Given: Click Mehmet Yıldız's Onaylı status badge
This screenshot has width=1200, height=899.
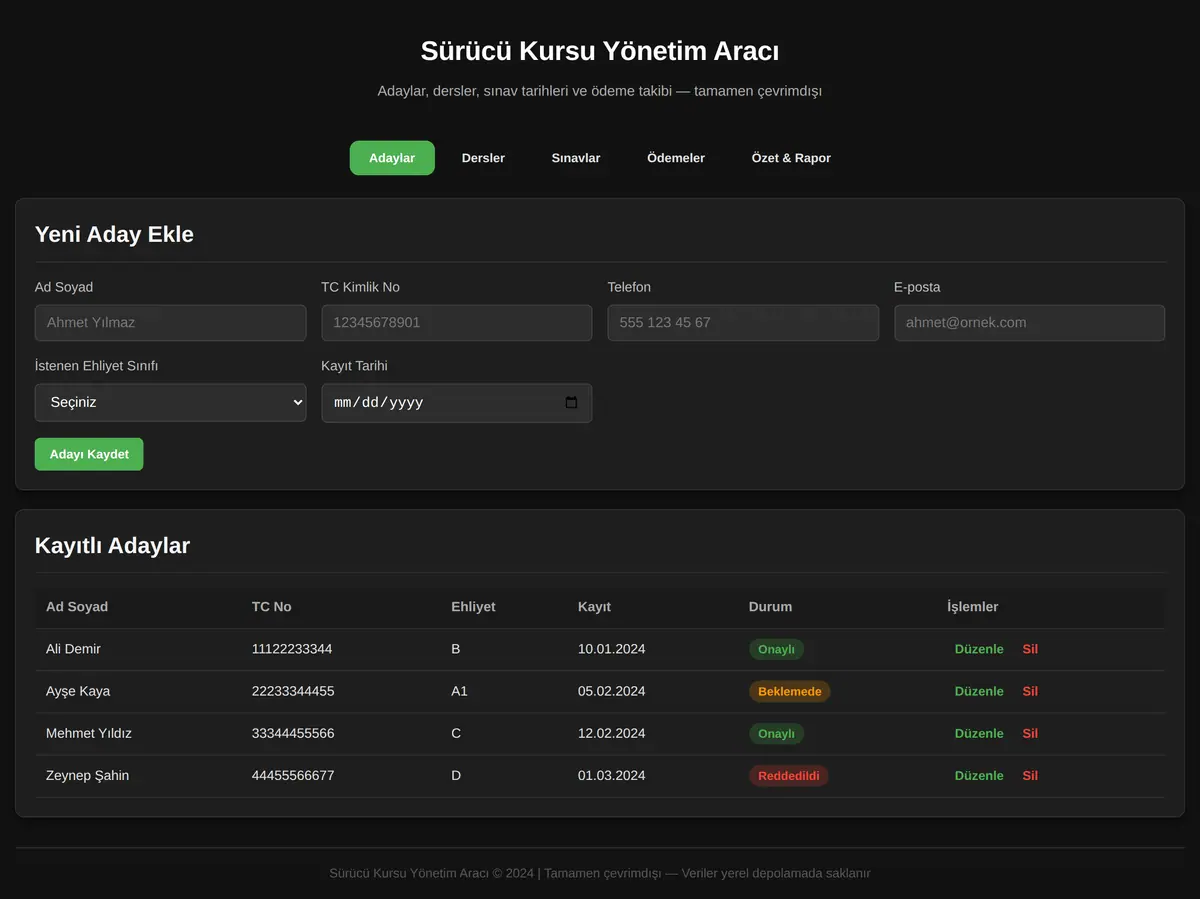Looking at the screenshot, I should pos(776,733).
